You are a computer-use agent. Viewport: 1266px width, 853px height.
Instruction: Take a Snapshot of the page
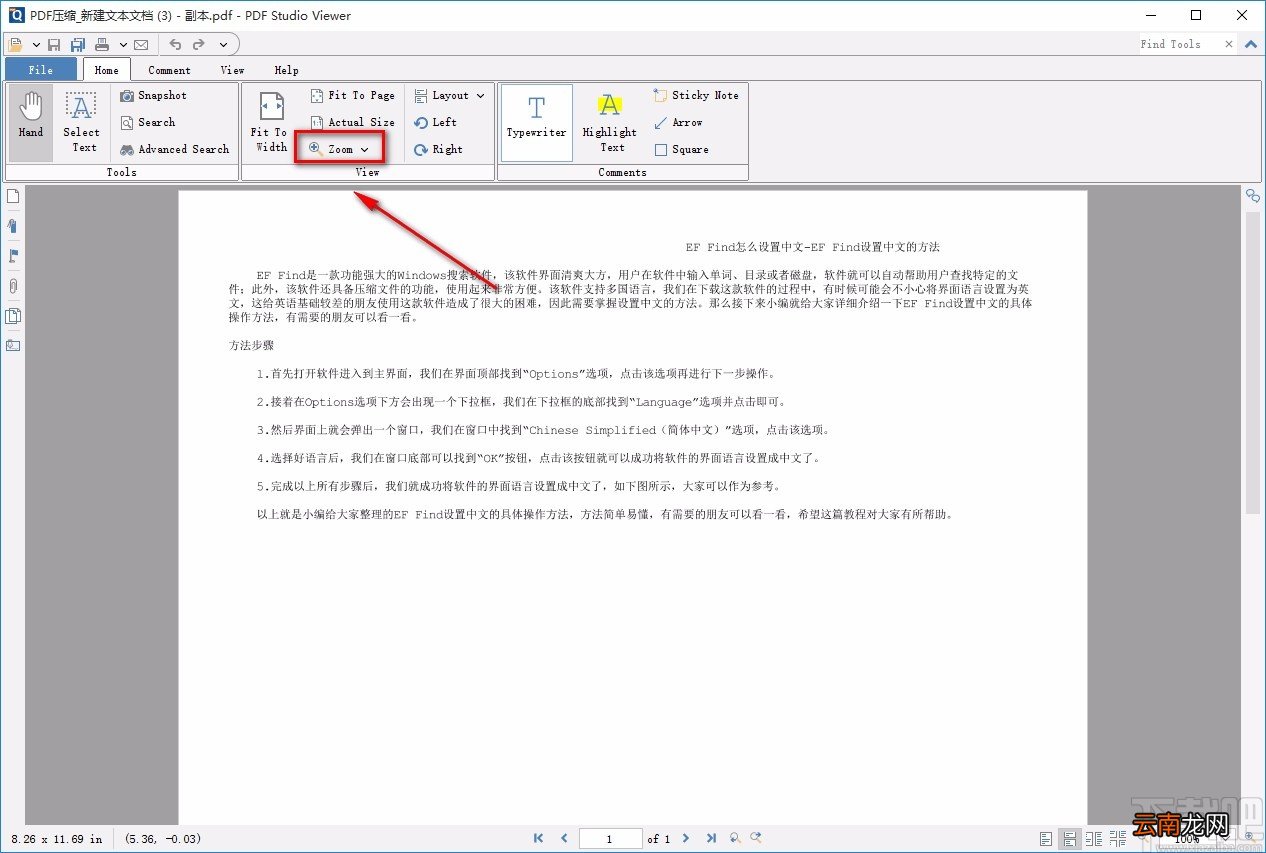(154, 95)
